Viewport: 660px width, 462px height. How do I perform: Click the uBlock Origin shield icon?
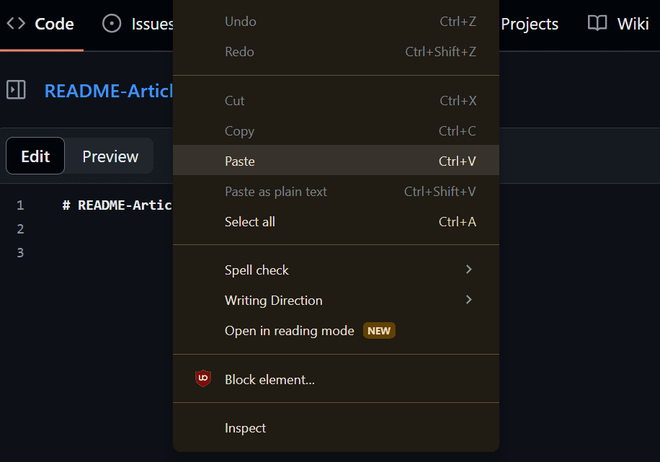coord(203,379)
